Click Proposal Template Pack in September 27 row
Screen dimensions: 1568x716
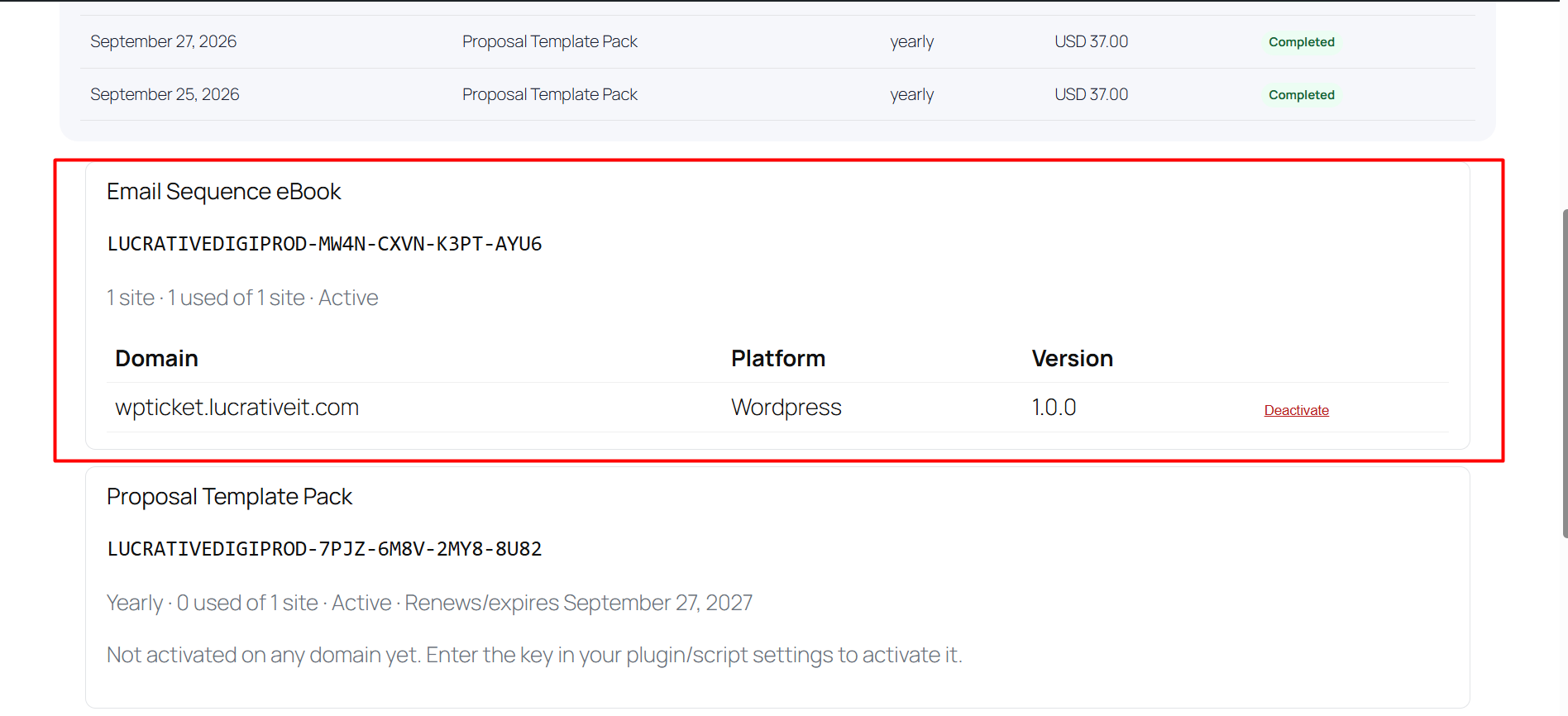pyautogui.click(x=549, y=41)
